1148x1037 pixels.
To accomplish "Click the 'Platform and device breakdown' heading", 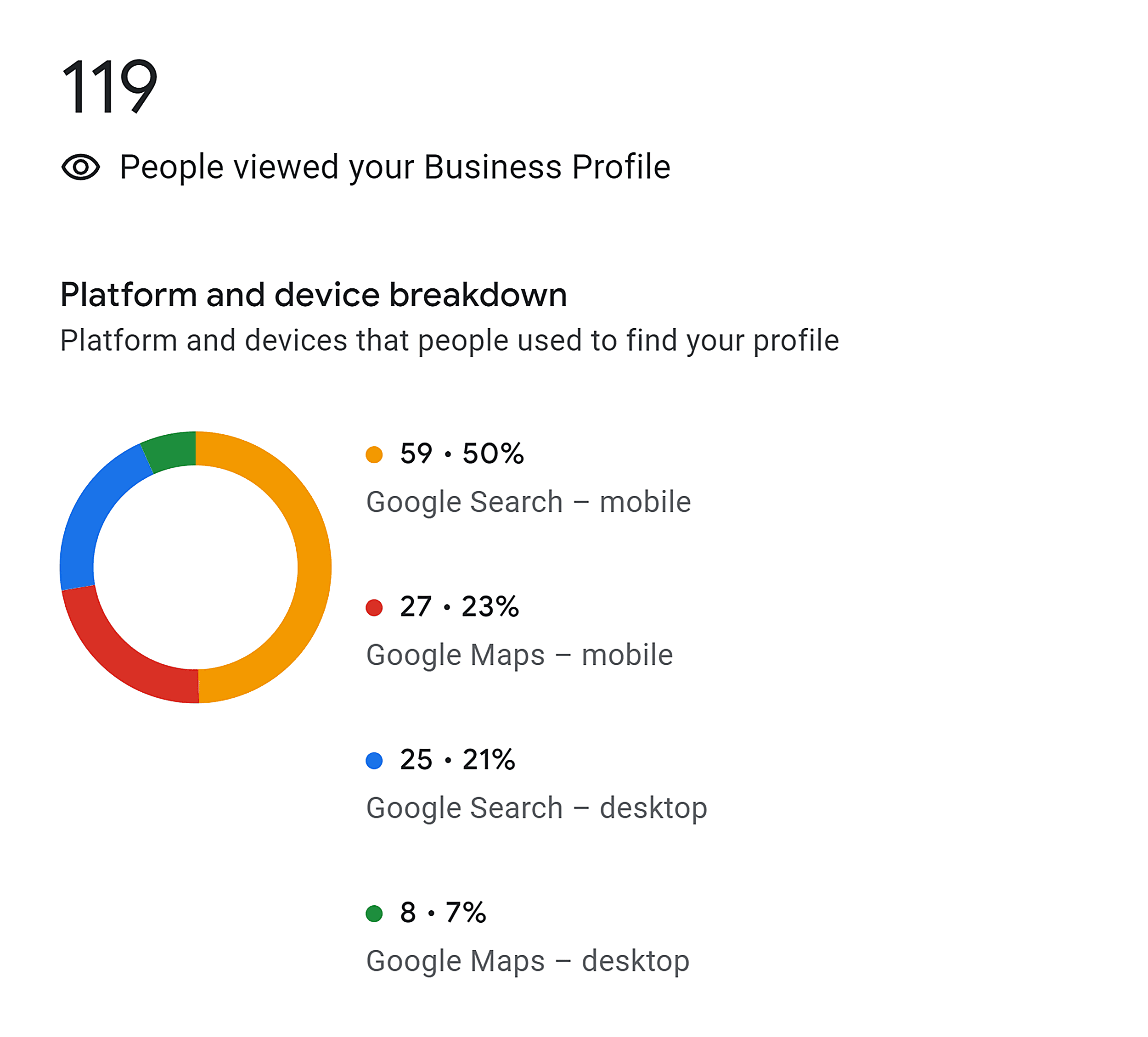I will click(x=313, y=295).
